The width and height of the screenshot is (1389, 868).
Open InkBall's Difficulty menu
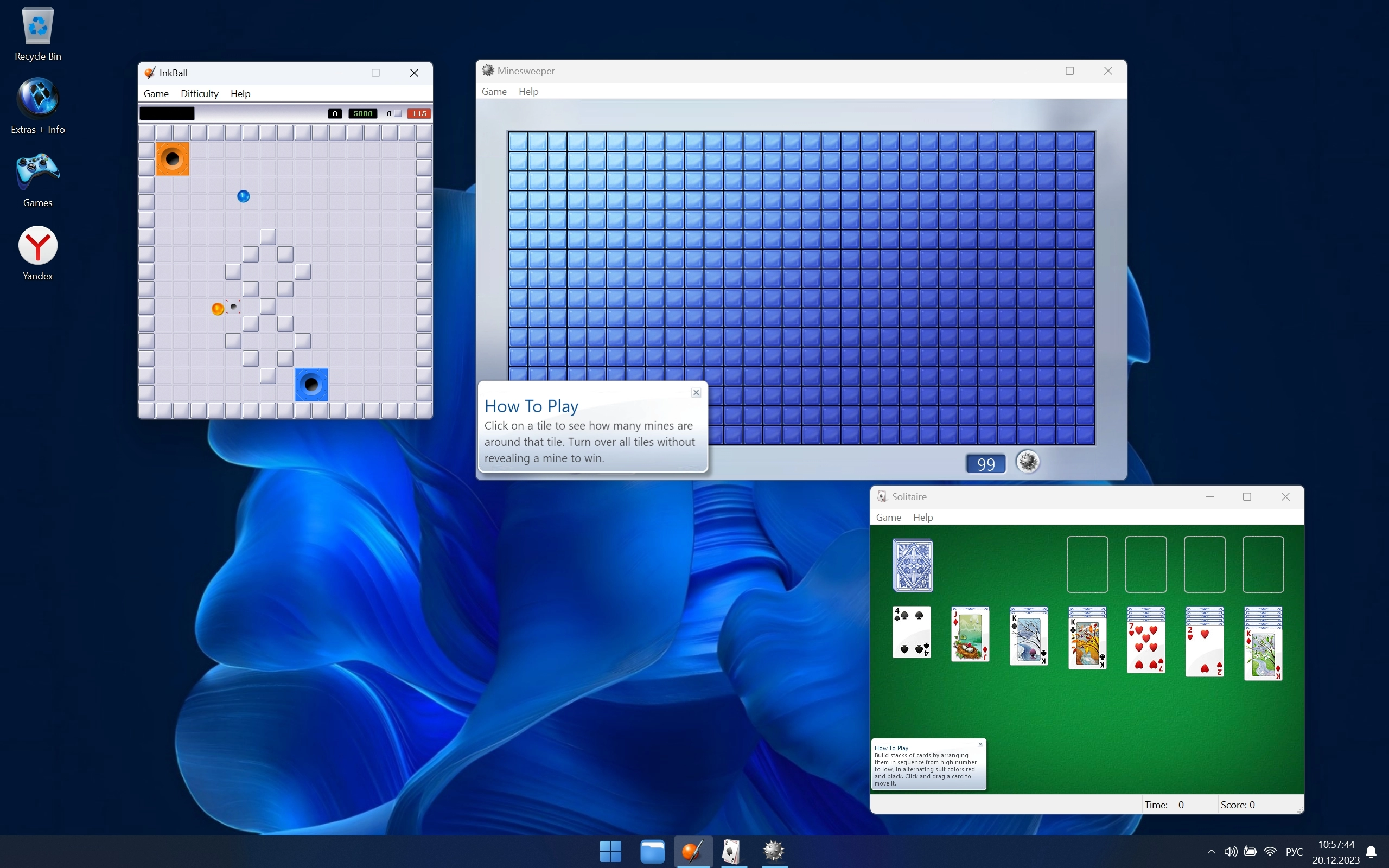[199, 93]
